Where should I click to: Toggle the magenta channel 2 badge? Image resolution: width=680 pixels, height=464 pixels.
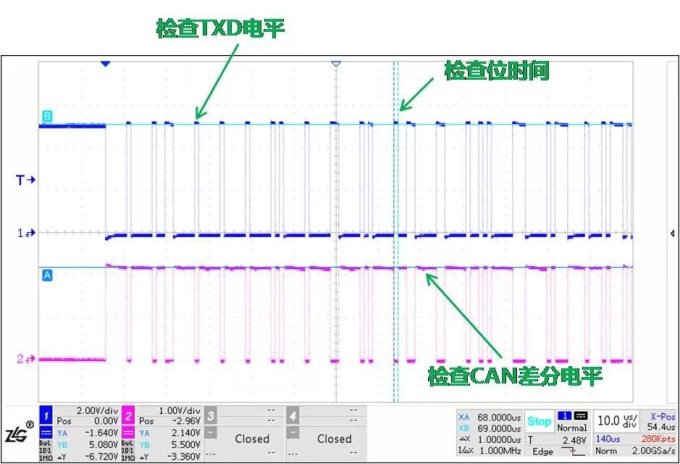pyautogui.click(x=128, y=415)
